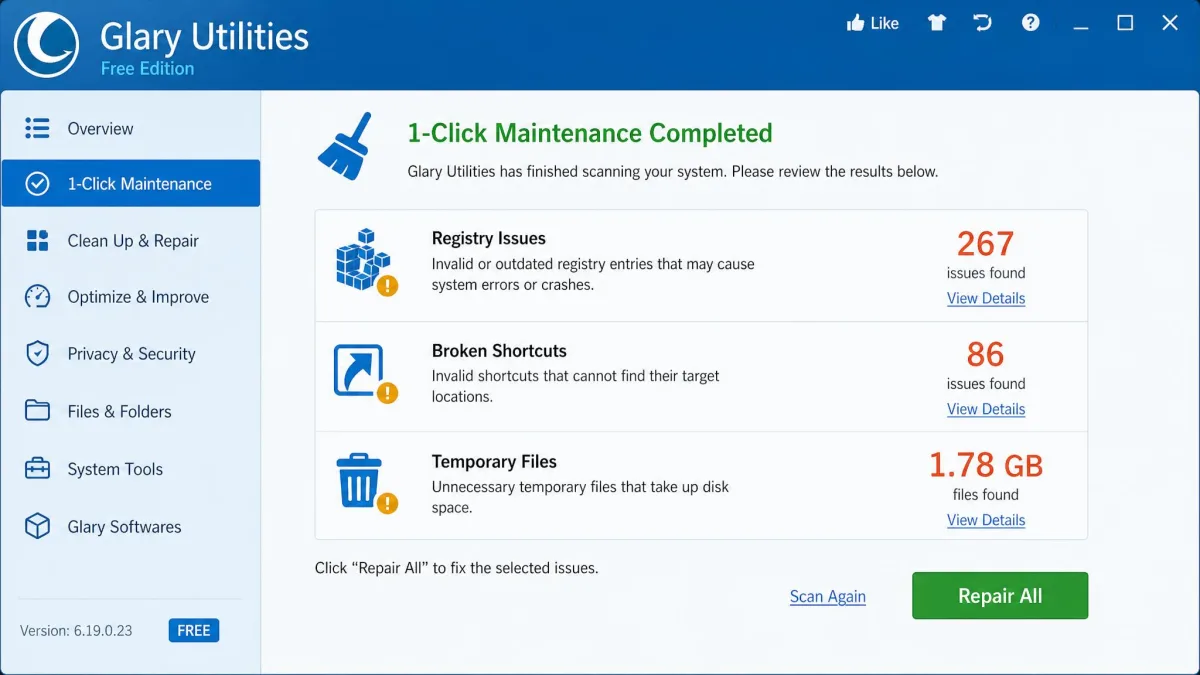Image resolution: width=1200 pixels, height=675 pixels.
Task: Click the Scan Again link
Action: 828,596
